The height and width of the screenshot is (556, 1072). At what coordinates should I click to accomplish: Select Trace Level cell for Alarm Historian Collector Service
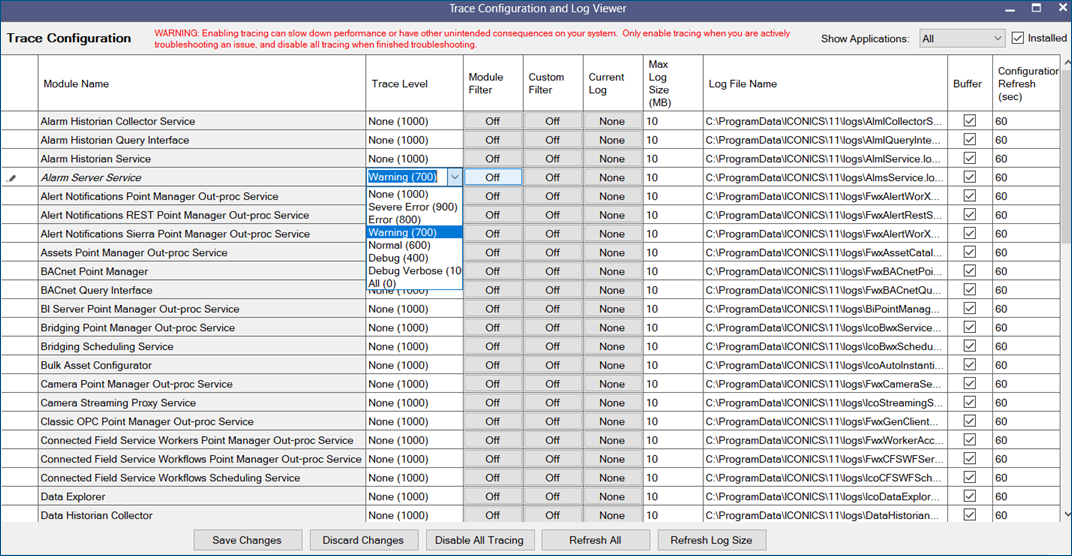click(x=414, y=121)
